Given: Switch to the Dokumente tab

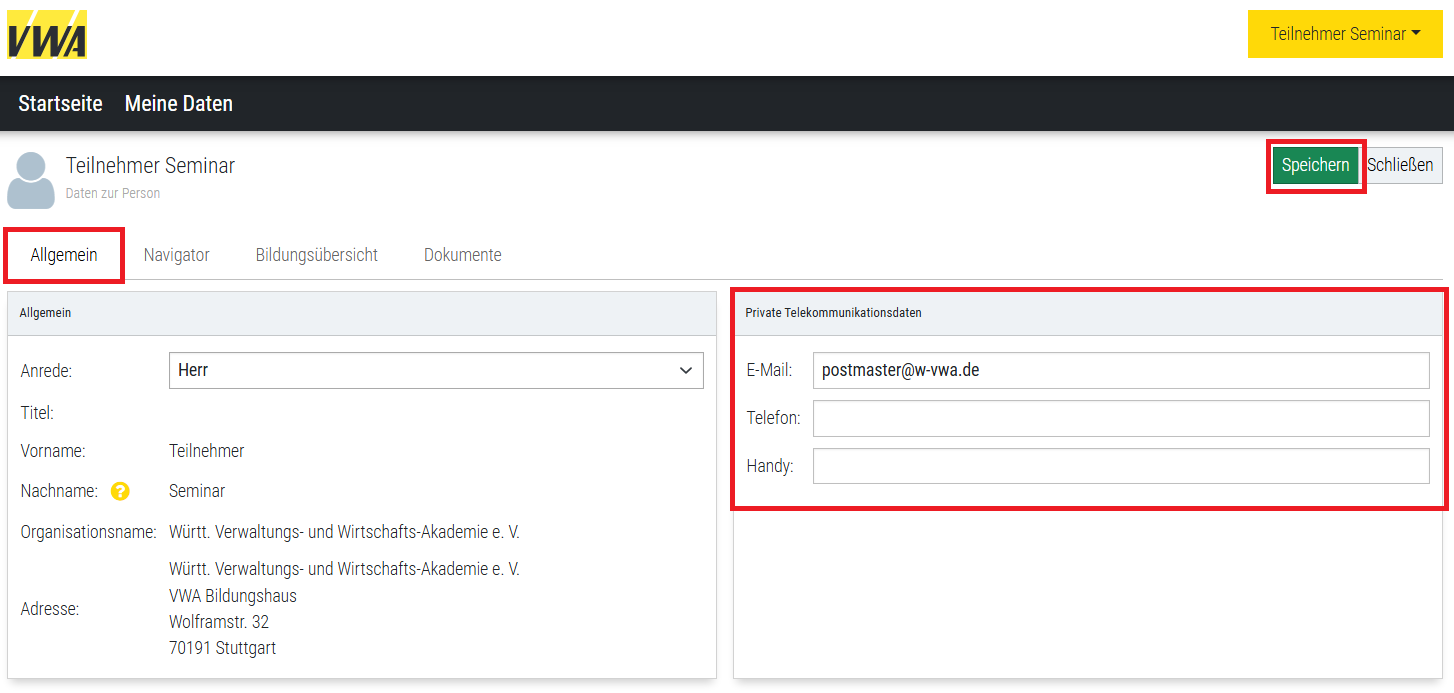Looking at the screenshot, I should [x=462, y=255].
